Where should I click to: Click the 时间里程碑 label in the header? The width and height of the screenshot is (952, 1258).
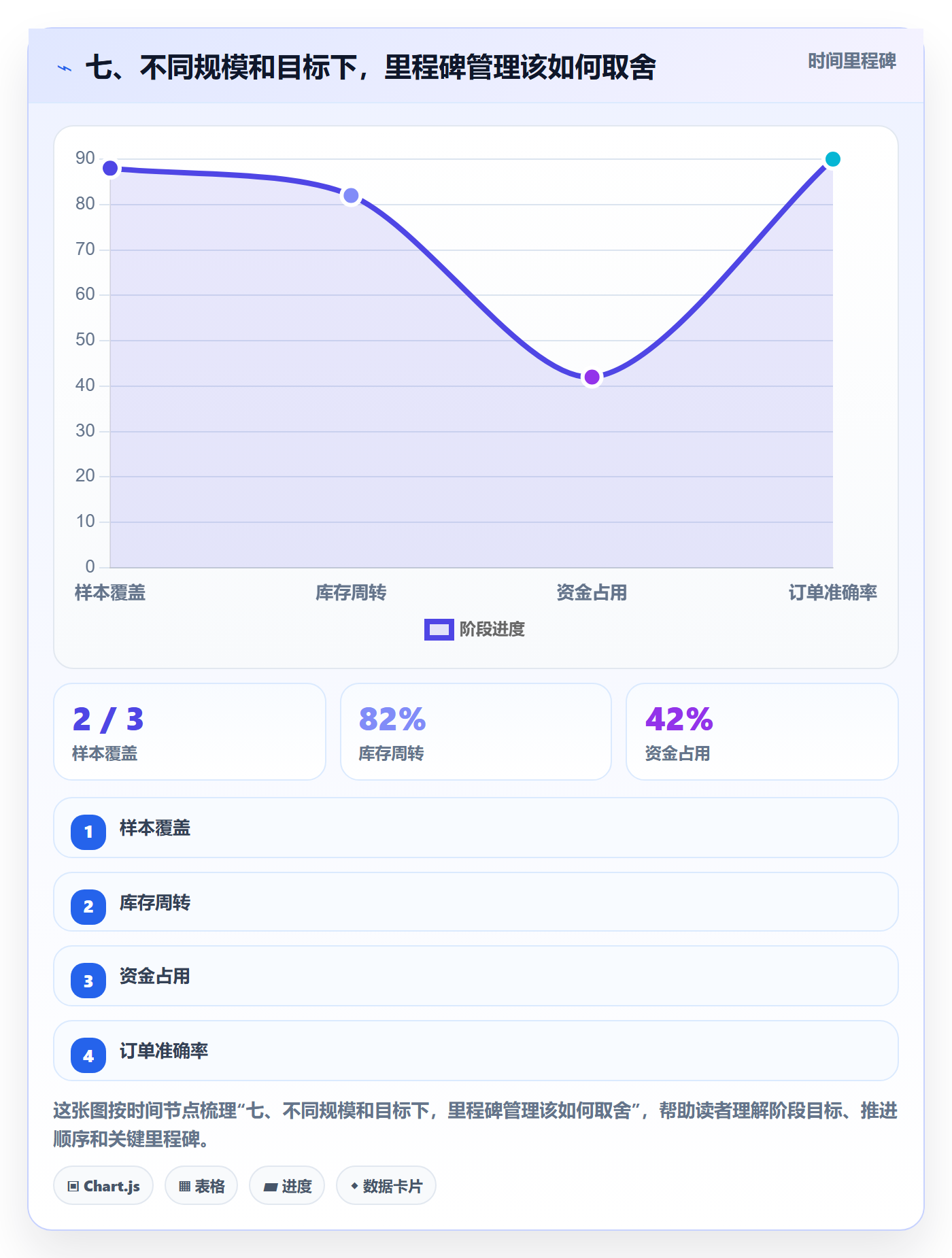coord(851,61)
